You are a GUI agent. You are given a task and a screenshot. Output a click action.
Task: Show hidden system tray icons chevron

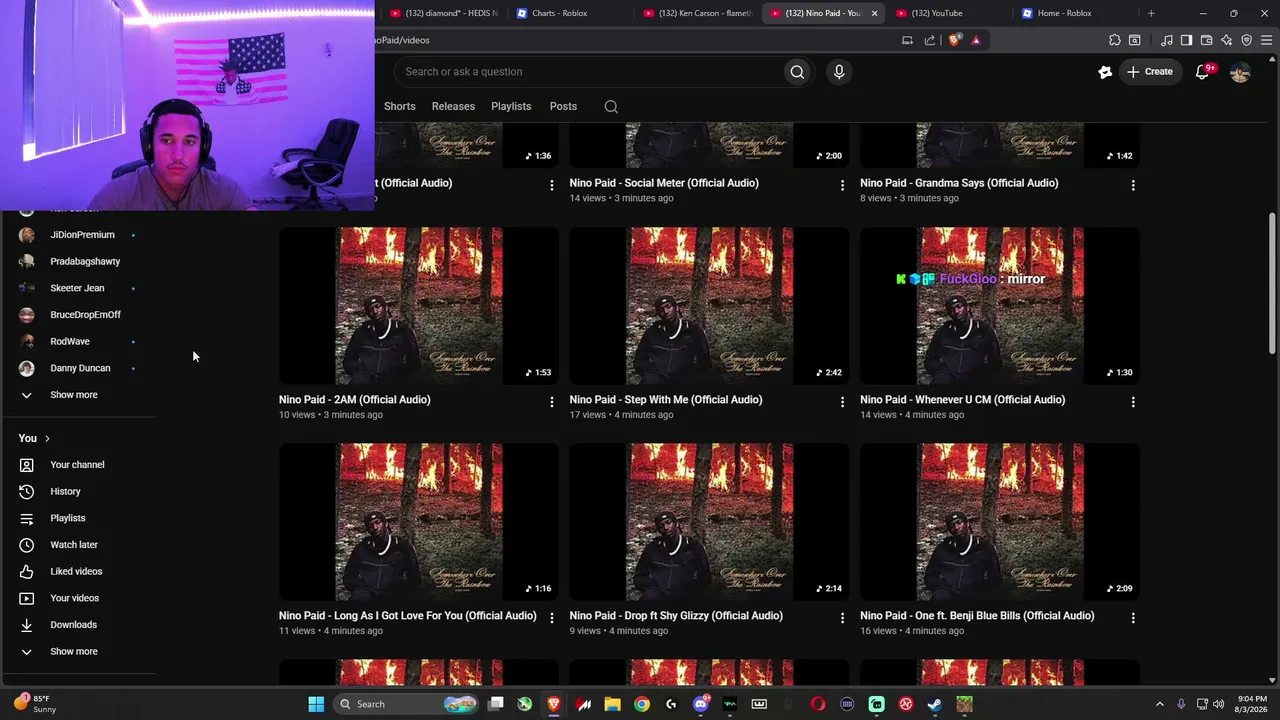tap(1160, 704)
